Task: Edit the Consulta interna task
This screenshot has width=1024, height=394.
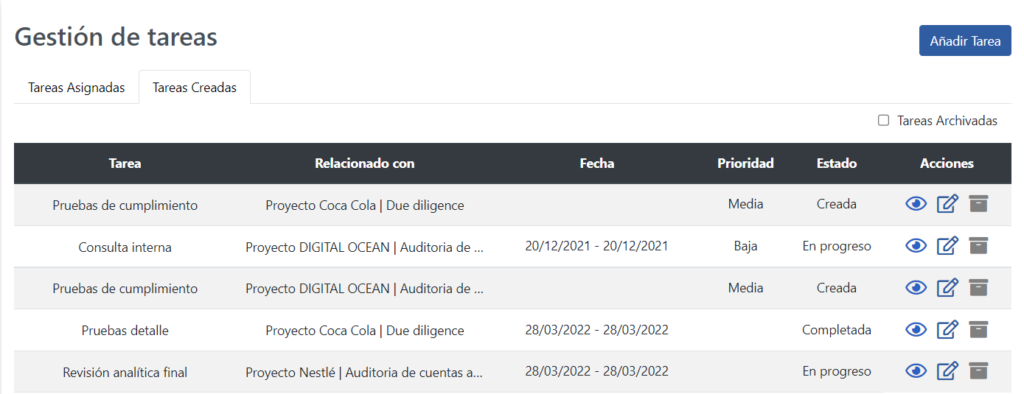Action: (x=947, y=246)
